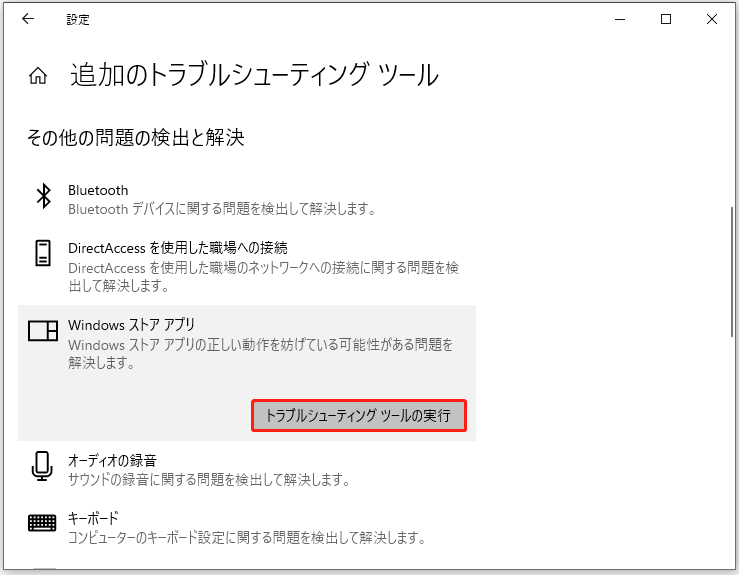Minimize the 設定 window
The width and height of the screenshot is (739, 575).
click(x=620, y=19)
